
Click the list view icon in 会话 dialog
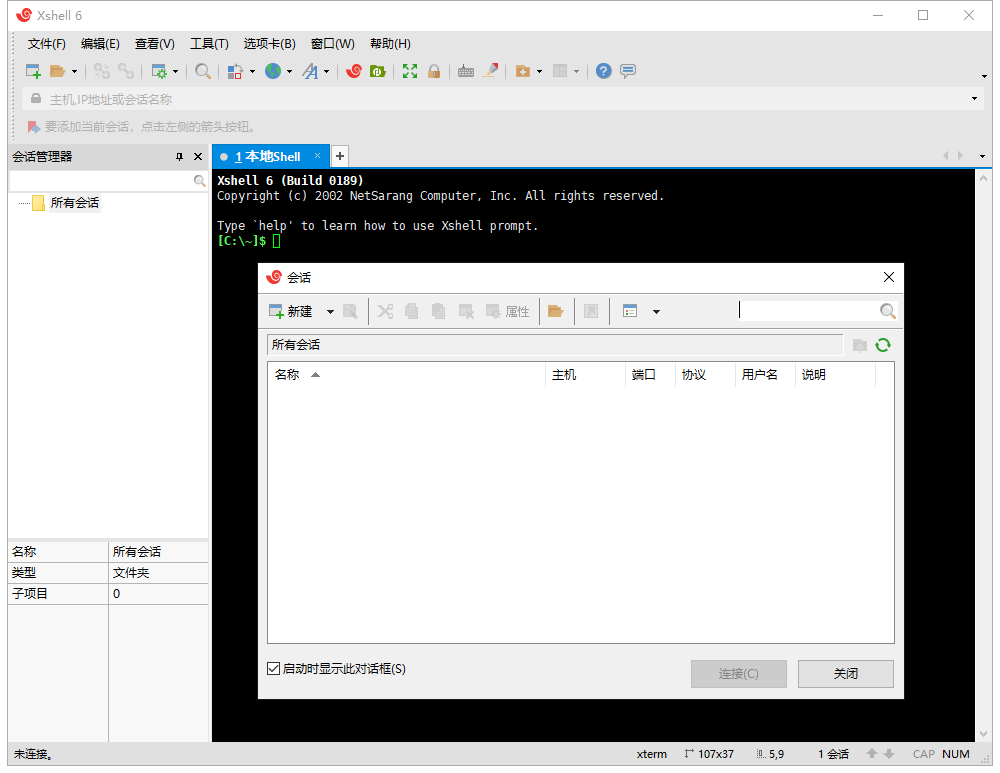pos(630,311)
